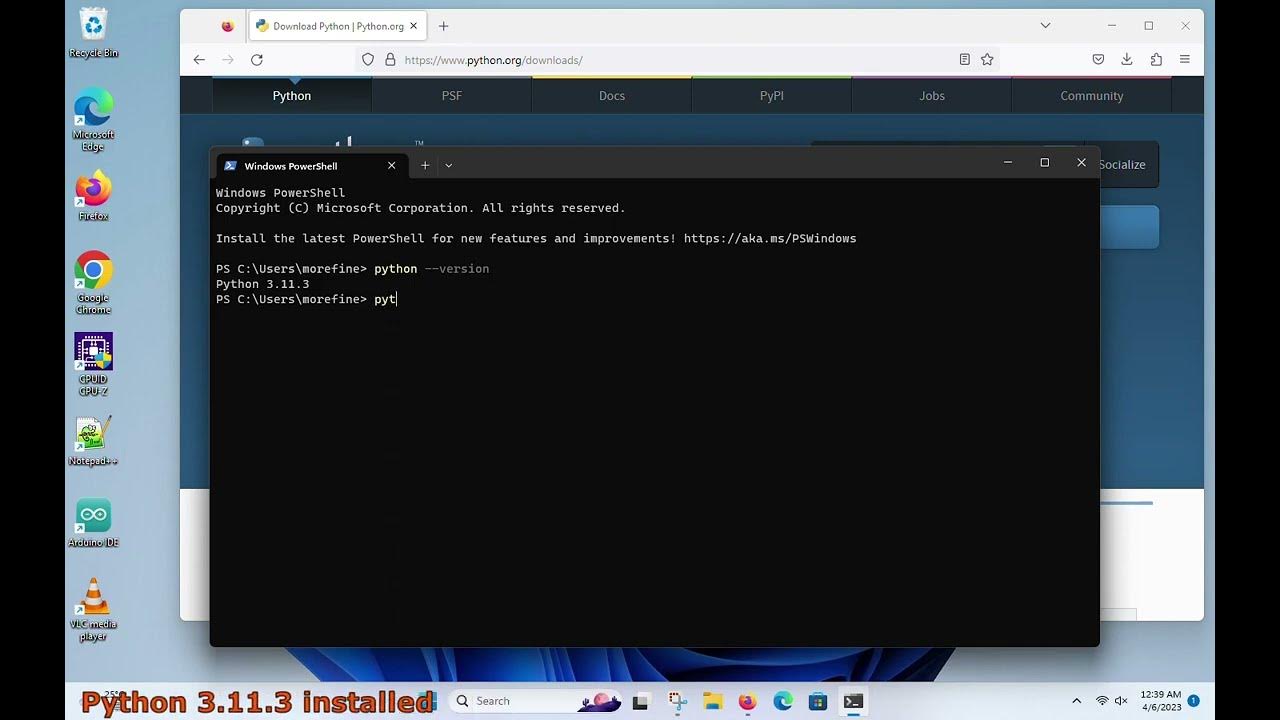Image resolution: width=1280 pixels, height=720 pixels.
Task: Minimize the Firefox window
Action: pos(1112,26)
